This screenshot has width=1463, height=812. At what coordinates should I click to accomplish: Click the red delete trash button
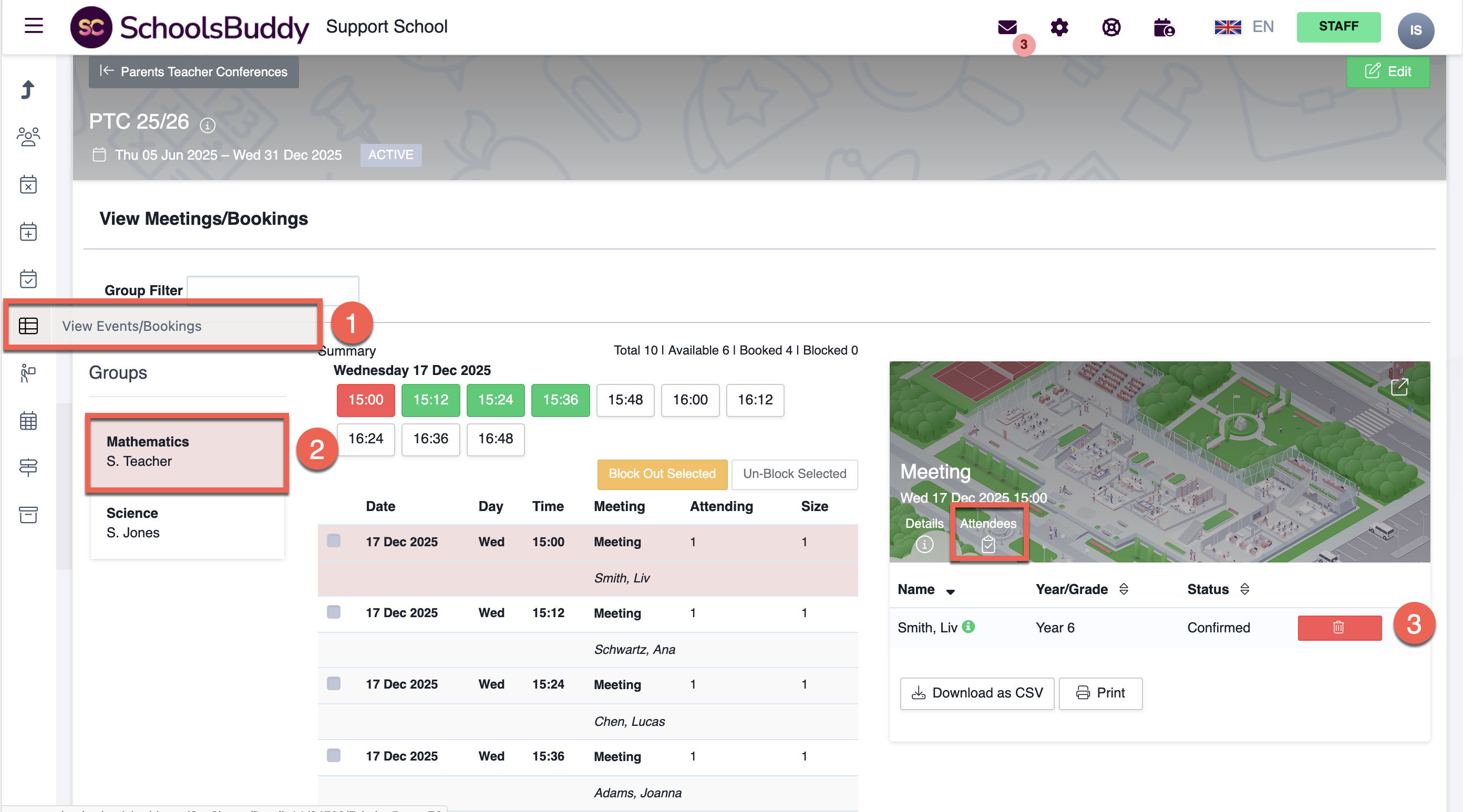1338,628
